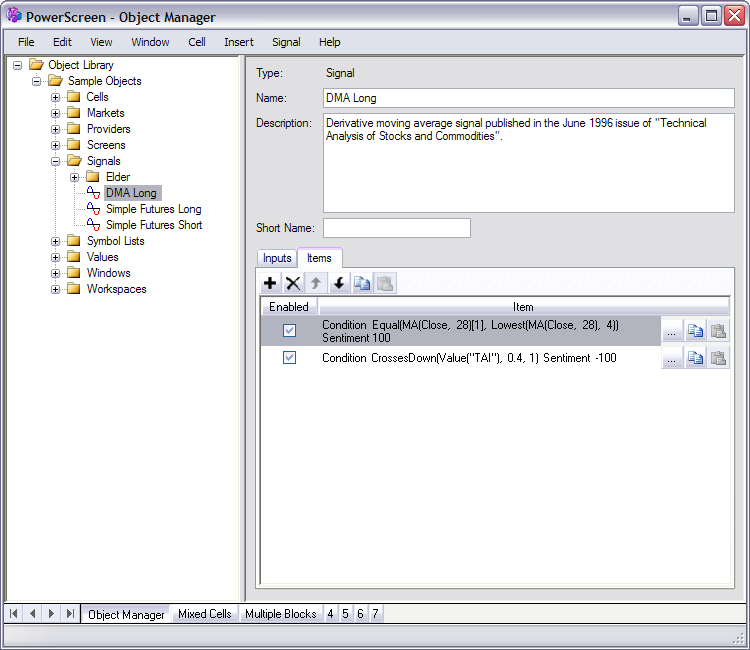Open the Mixed Cells sheet tab
This screenshot has height=650, width=750.
[204, 614]
